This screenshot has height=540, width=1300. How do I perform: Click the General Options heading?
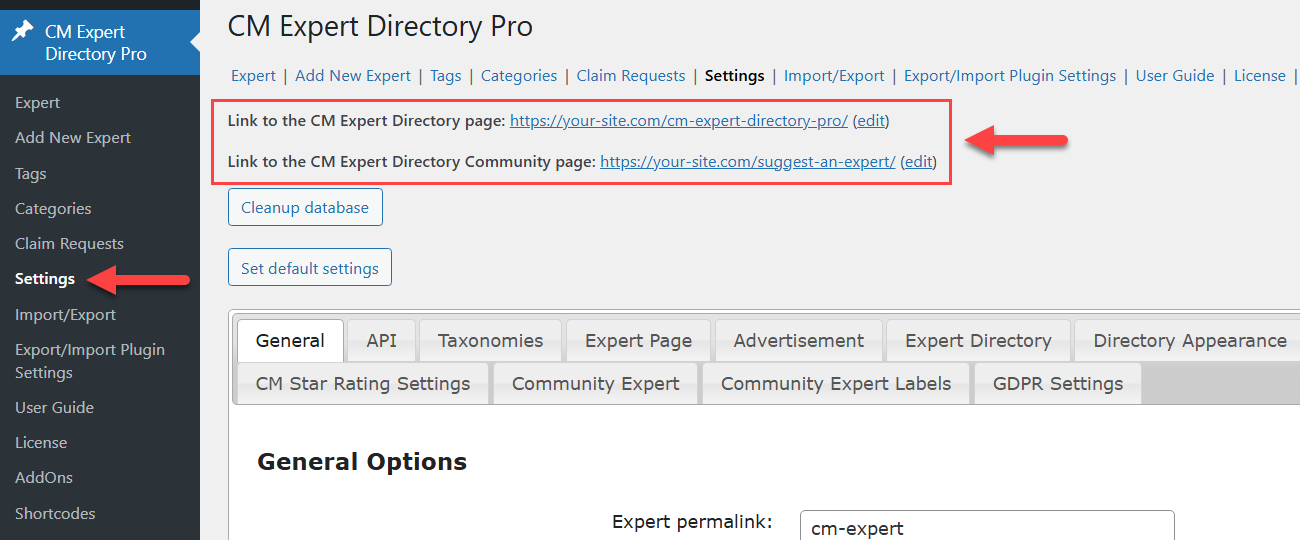[362, 462]
